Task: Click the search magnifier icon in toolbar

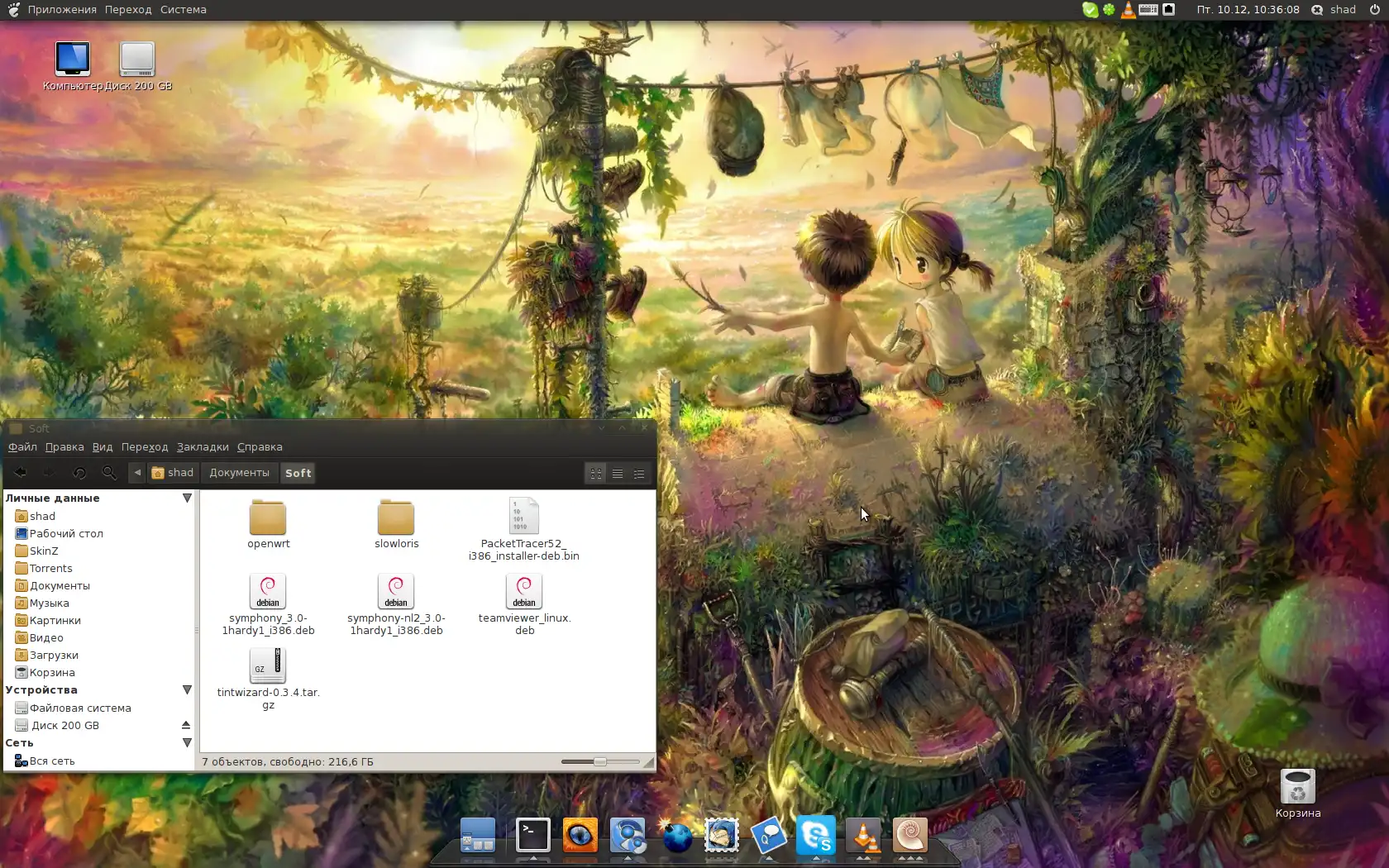Action: point(109,473)
